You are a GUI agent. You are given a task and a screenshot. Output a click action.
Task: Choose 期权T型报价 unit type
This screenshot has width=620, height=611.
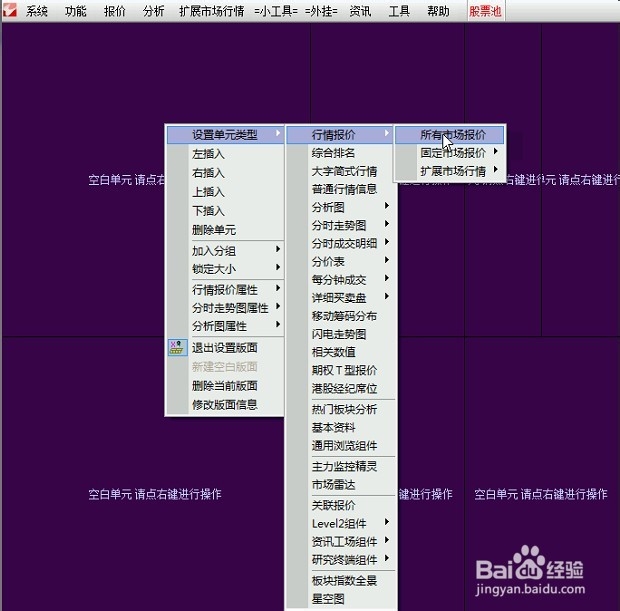[341, 370]
